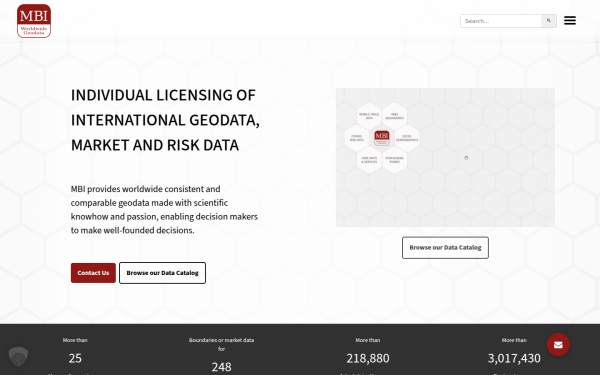Click Browse our Data Catalog below hexagon graphic

[x=445, y=248]
